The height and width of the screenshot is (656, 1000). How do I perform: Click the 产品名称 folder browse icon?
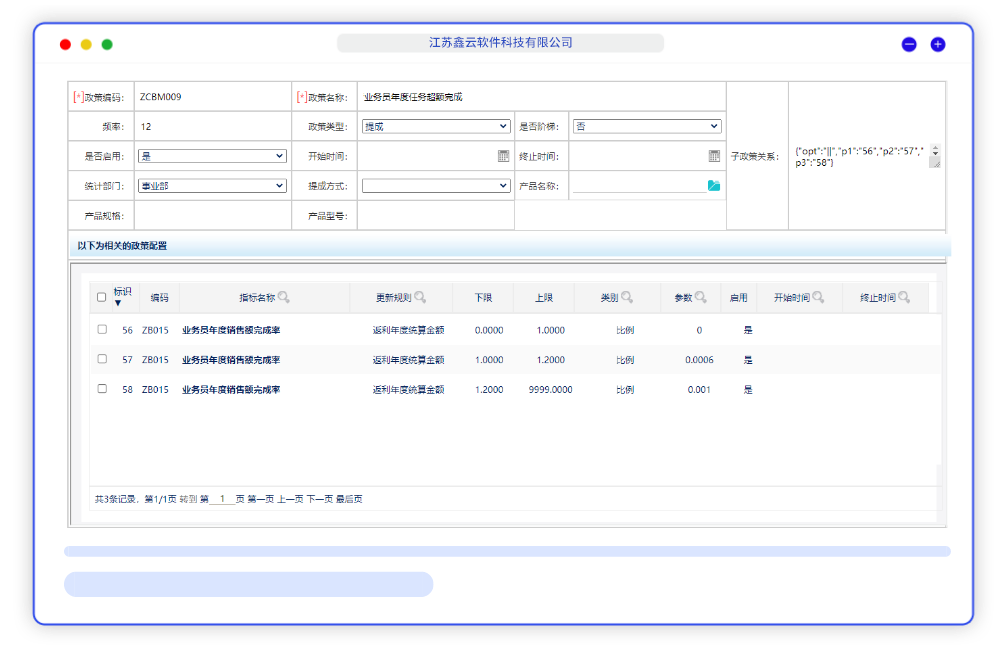tap(714, 185)
